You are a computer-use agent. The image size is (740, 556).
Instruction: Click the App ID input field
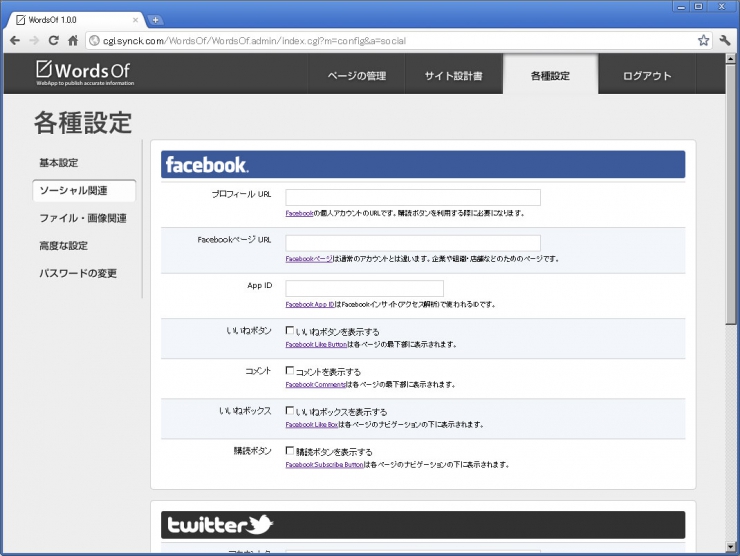(364, 288)
